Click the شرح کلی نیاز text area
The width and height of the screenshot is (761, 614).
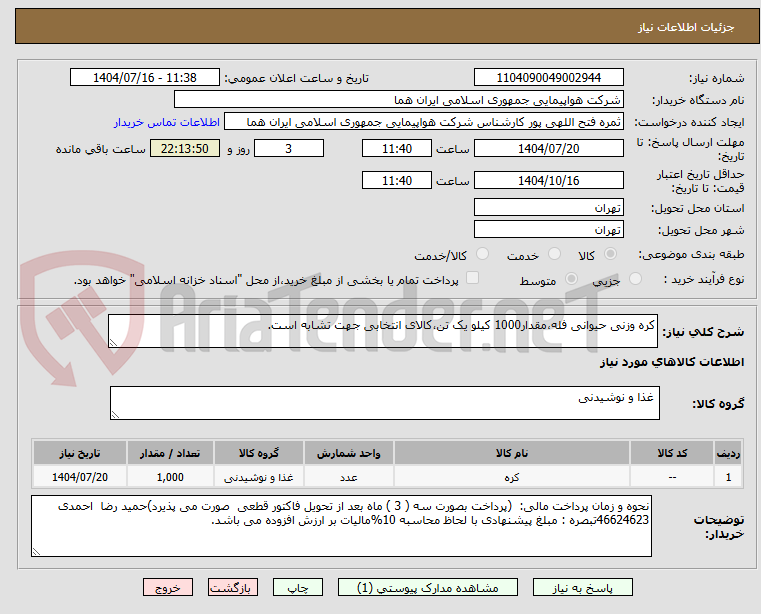382,331
